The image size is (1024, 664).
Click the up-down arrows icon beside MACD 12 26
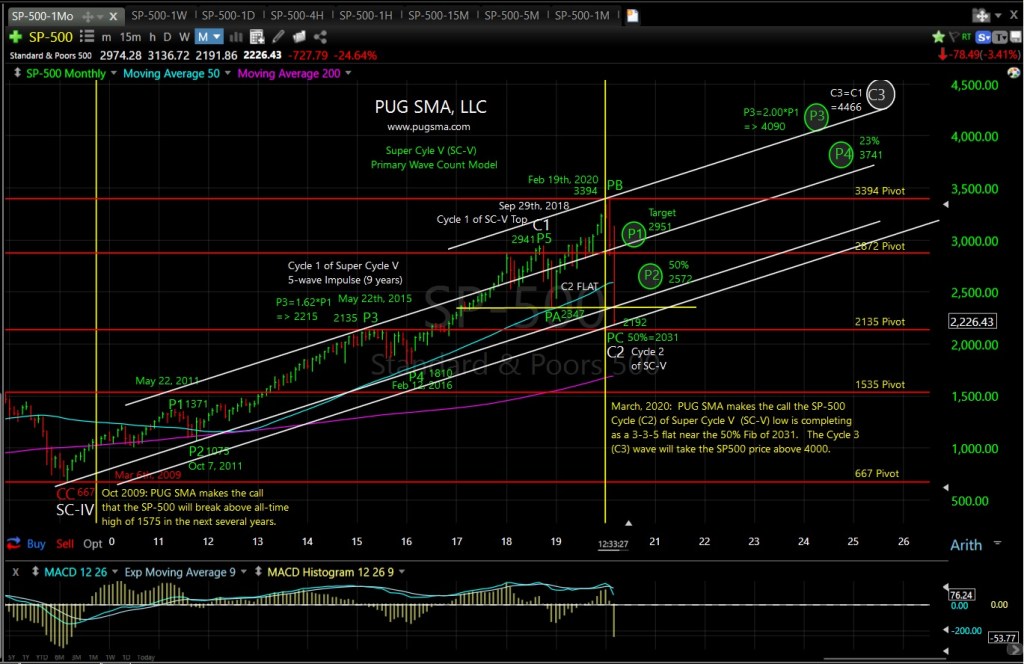(x=35, y=572)
